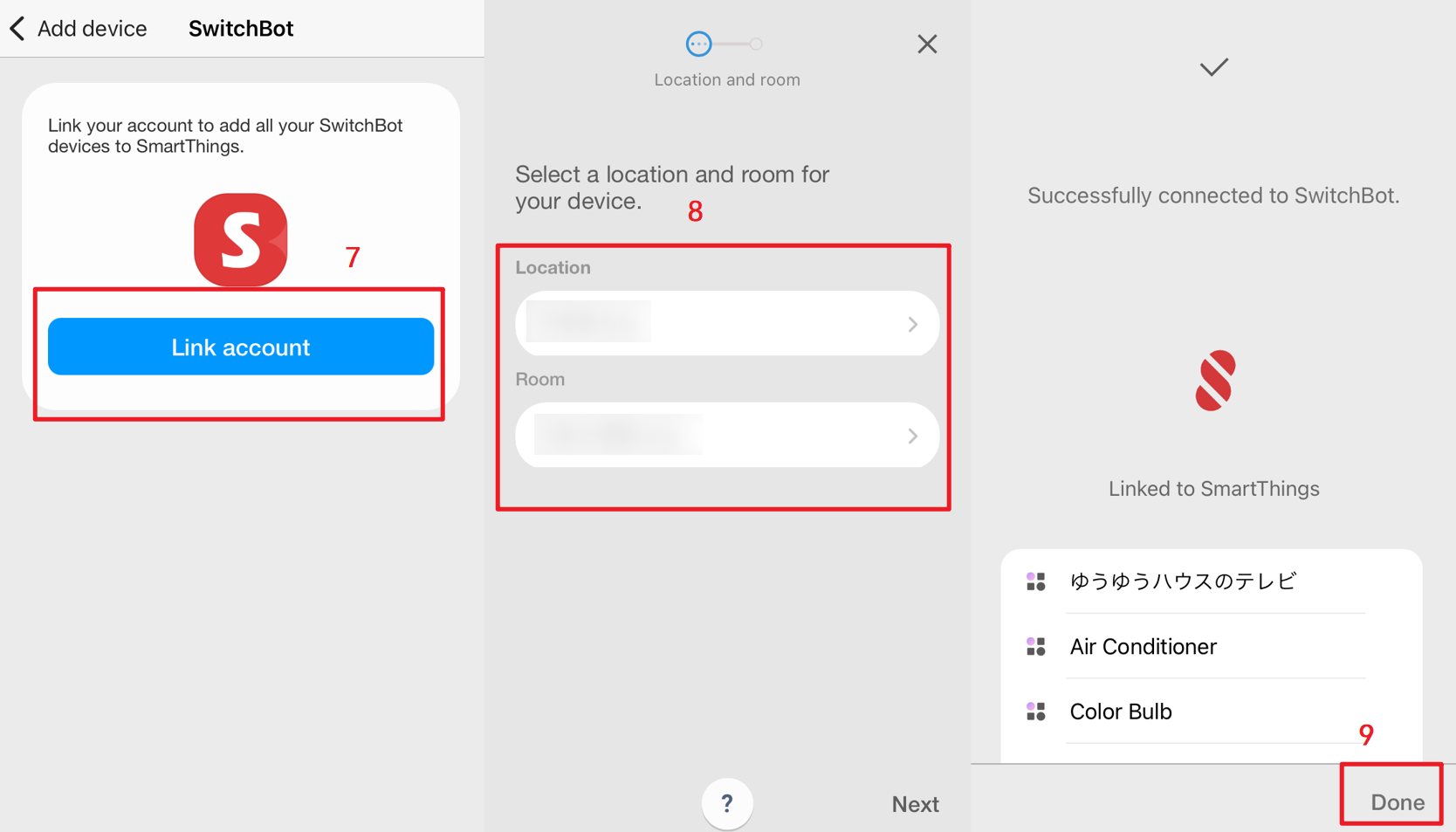Tap the red checkmark success icon
The height and width of the screenshot is (832, 1456).
[1213, 67]
